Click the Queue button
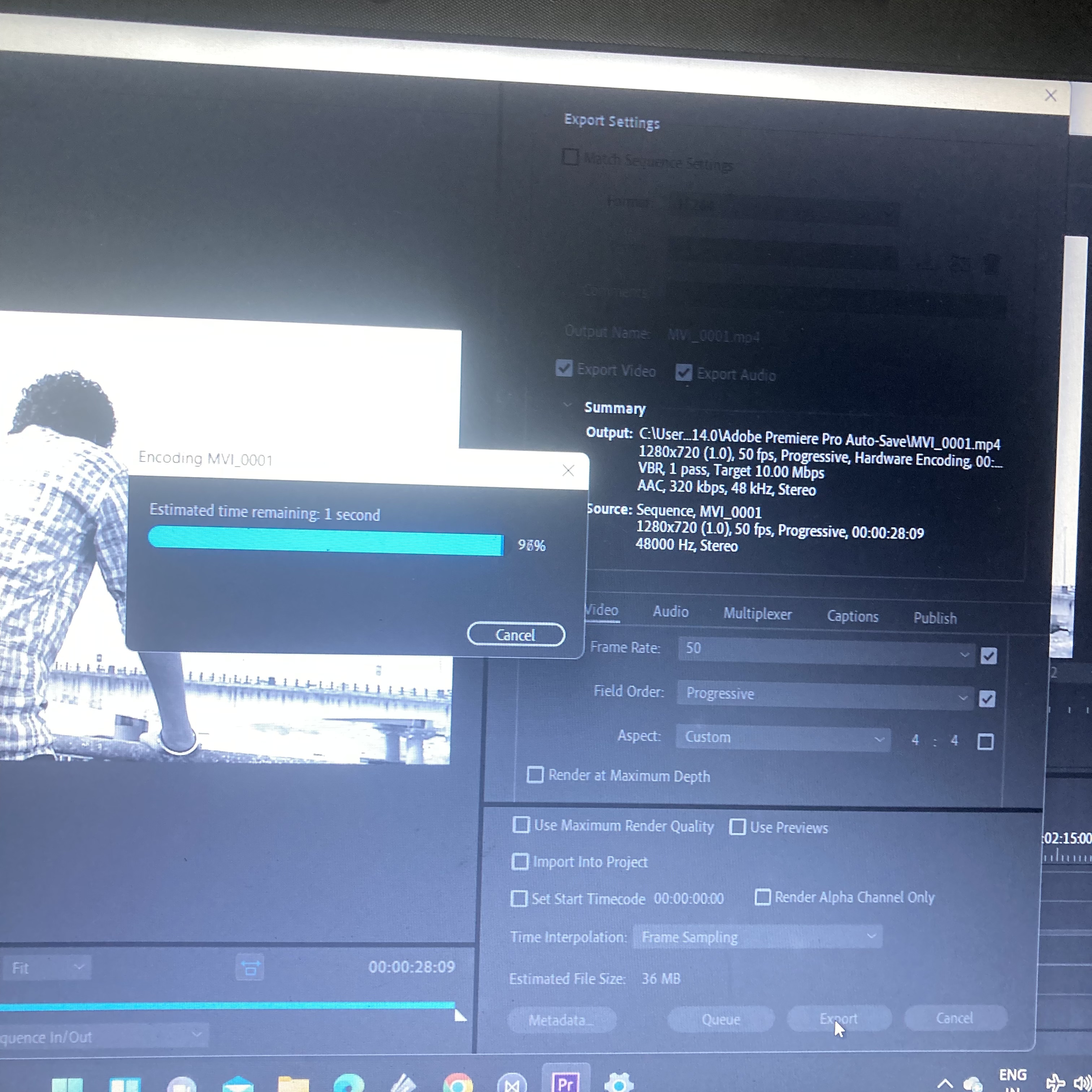This screenshot has width=1092, height=1092. (x=721, y=1019)
